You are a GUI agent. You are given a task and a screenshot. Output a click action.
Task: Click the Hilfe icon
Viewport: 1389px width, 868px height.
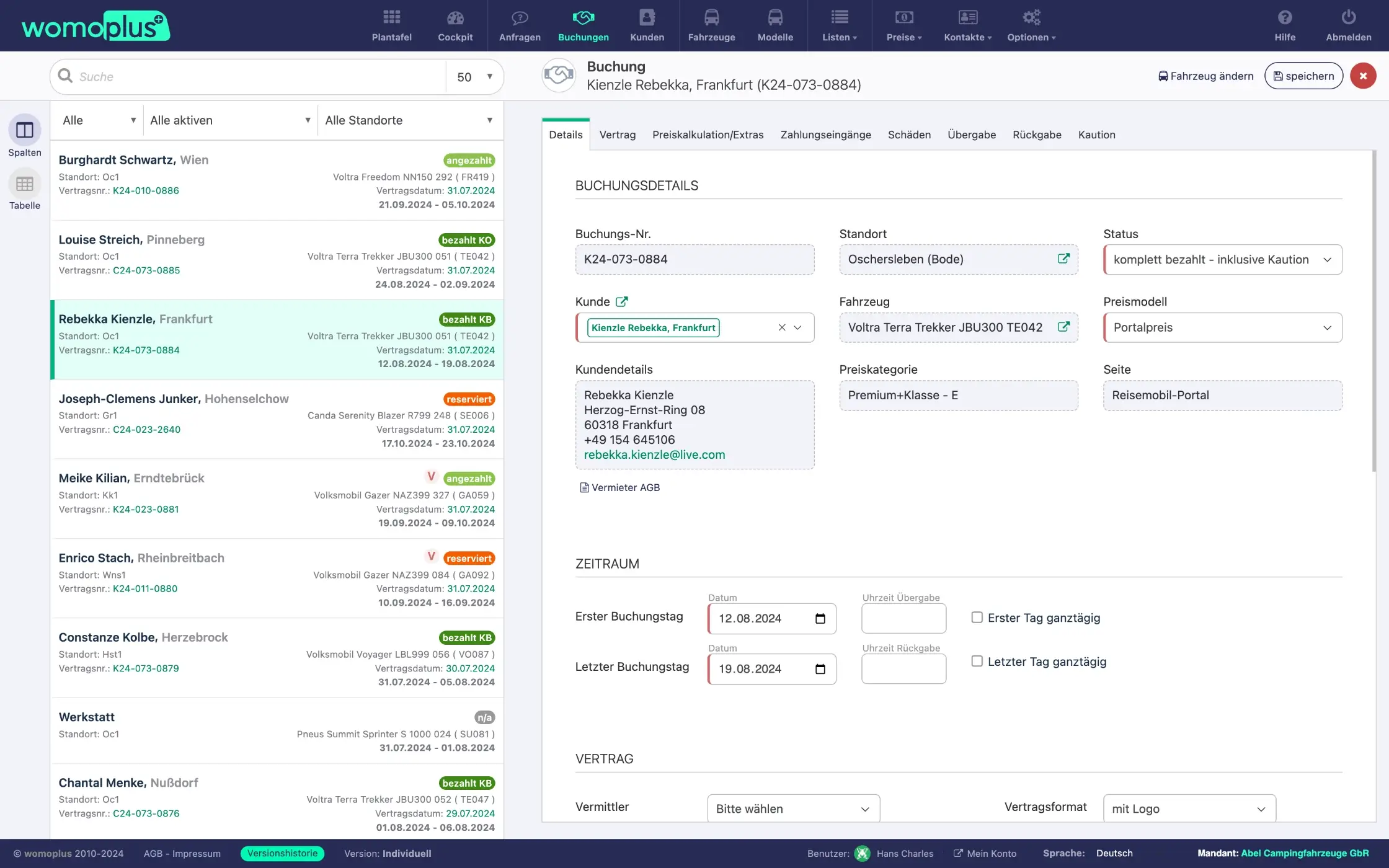[x=1285, y=25]
